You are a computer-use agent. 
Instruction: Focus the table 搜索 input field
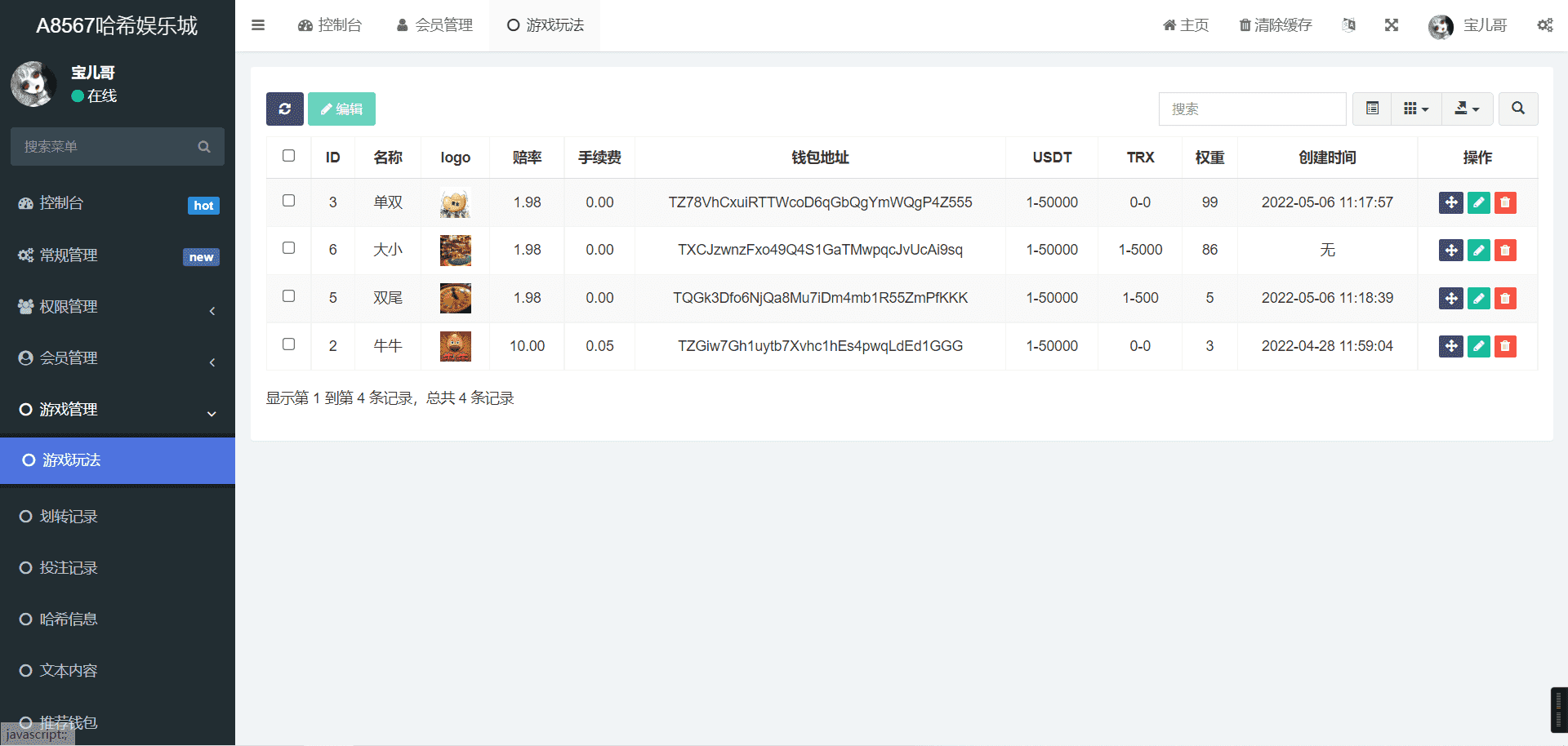(x=1251, y=109)
